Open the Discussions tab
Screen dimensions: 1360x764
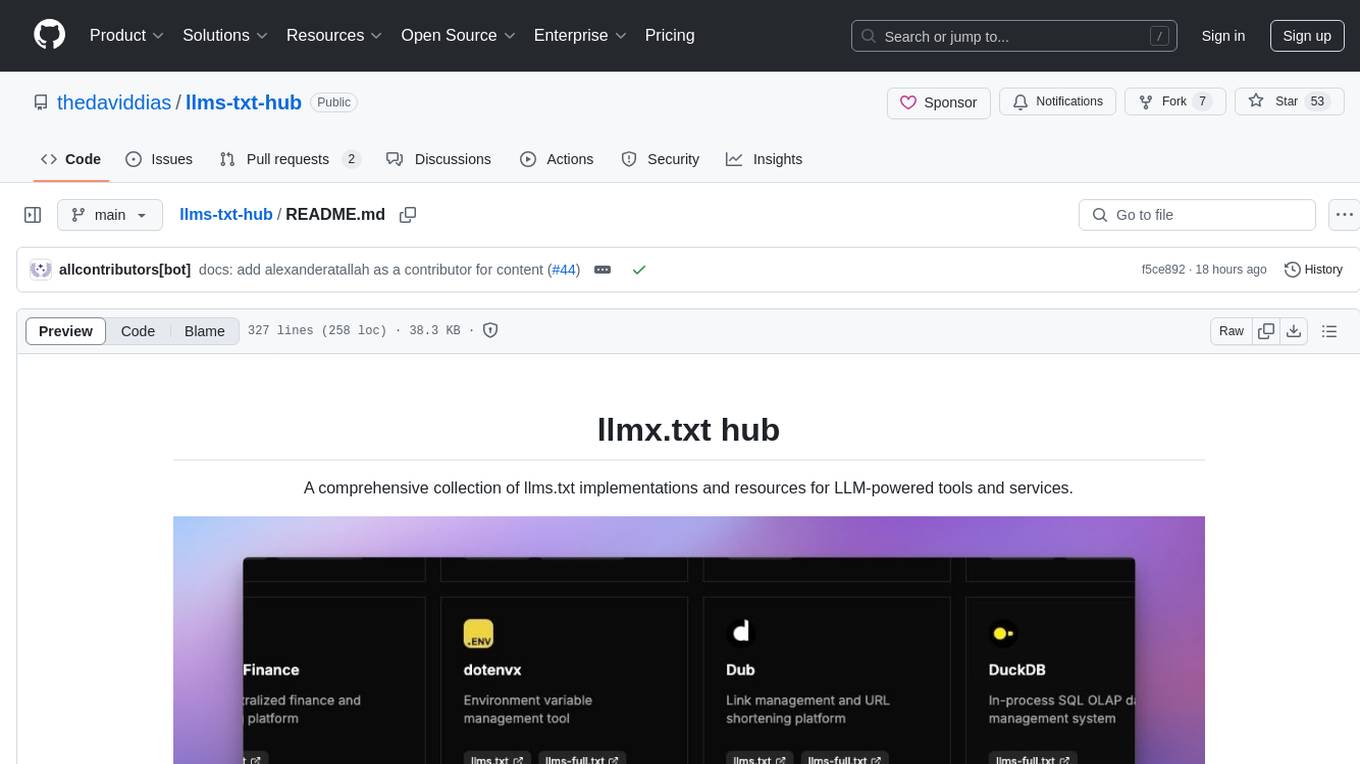(x=439, y=159)
